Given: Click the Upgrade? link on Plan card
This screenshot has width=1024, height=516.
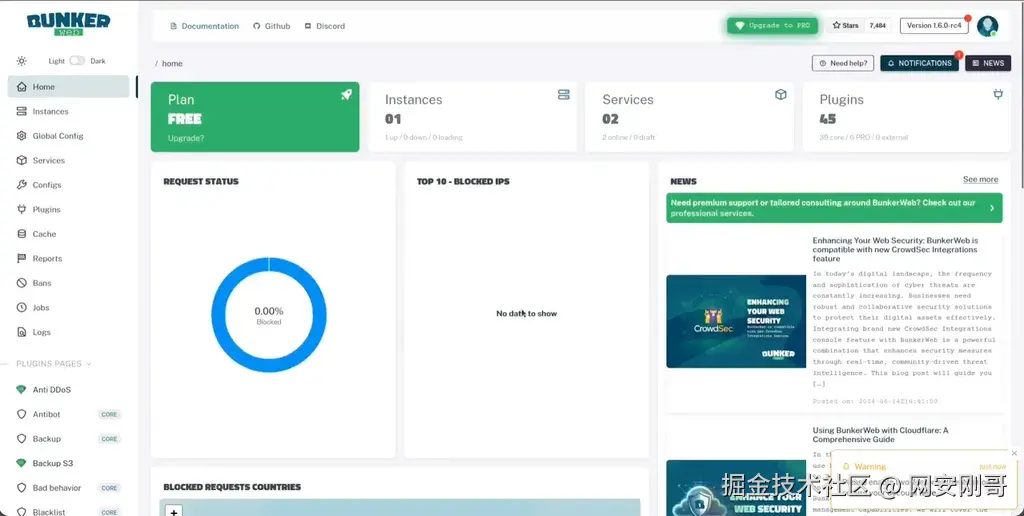Looking at the screenshot, I should 185,138.
